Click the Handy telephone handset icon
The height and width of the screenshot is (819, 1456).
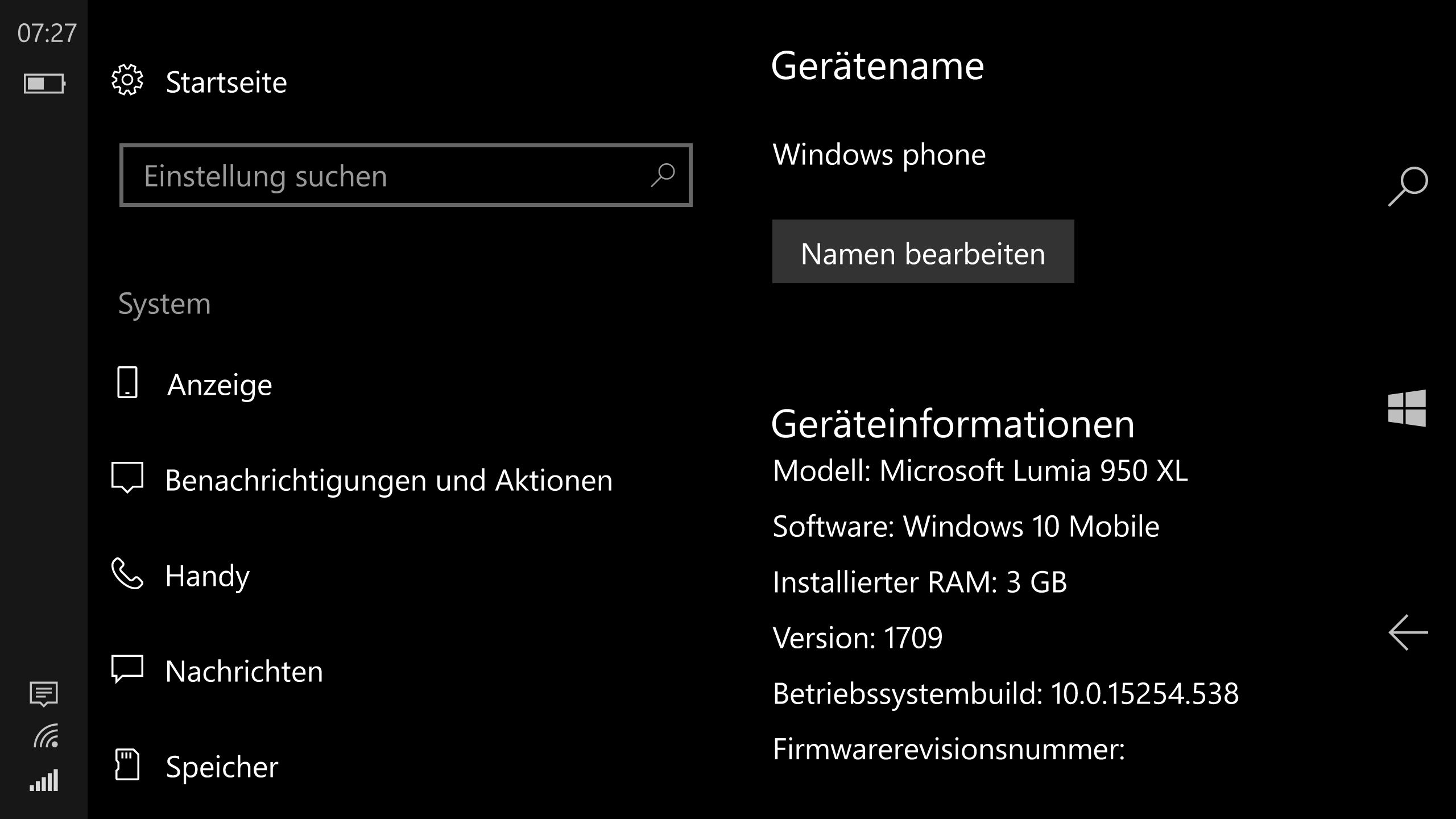click(127, 573)
